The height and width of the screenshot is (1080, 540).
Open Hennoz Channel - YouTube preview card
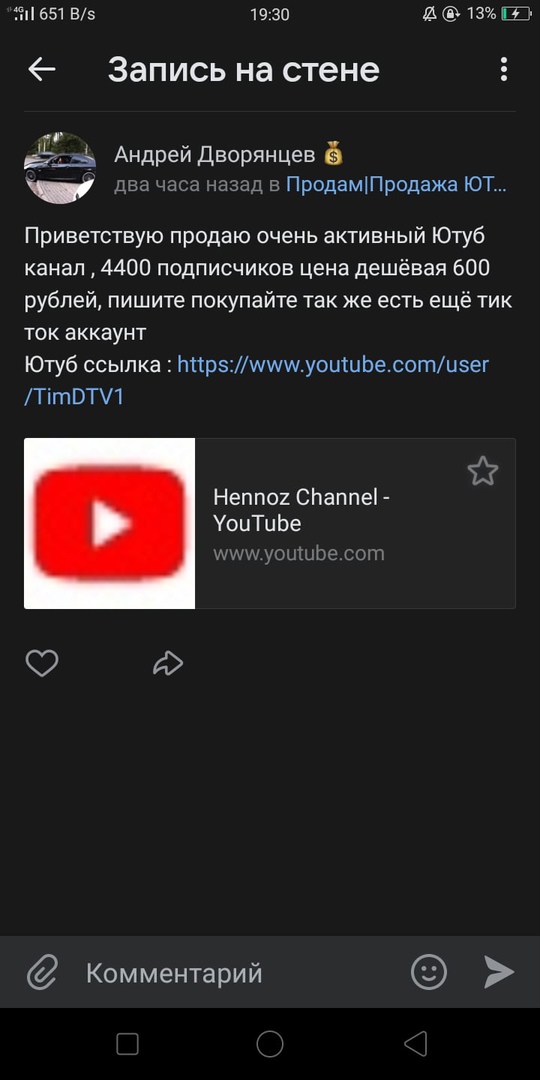(x=270, y=523)
